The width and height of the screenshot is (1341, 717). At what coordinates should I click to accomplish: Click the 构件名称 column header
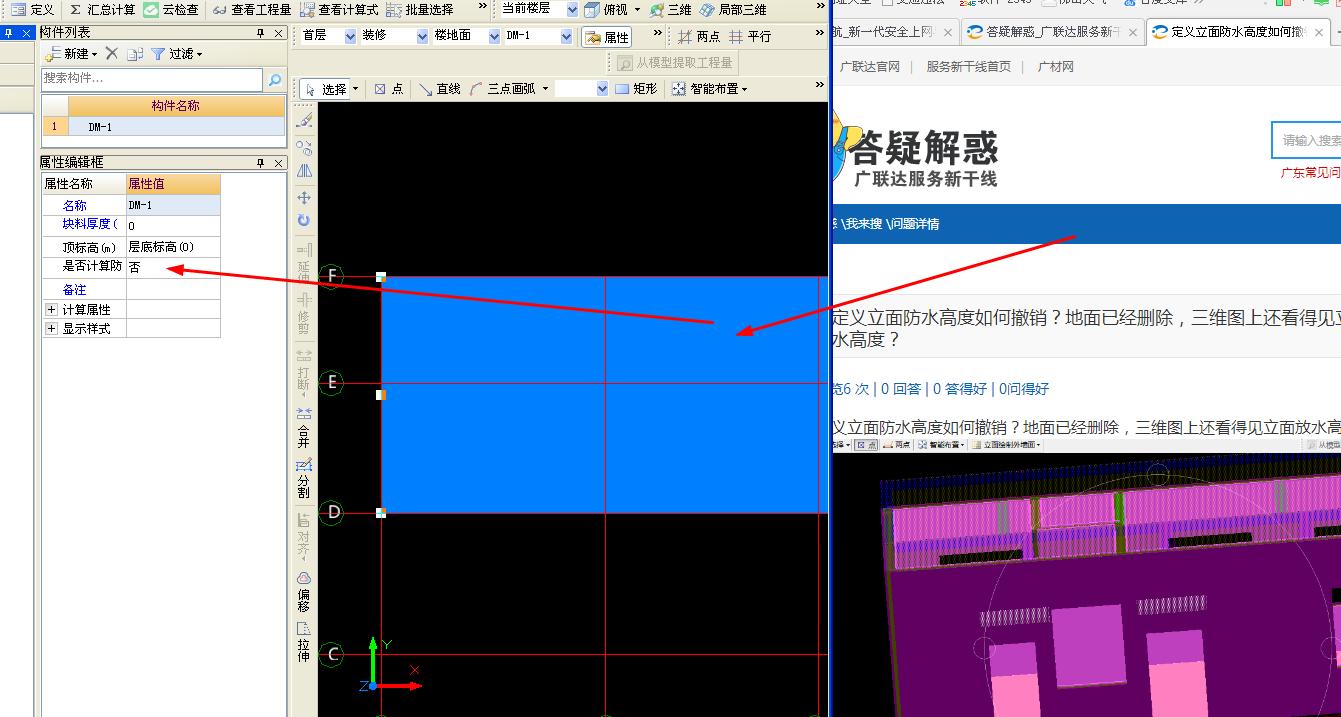tap(176, 106)
